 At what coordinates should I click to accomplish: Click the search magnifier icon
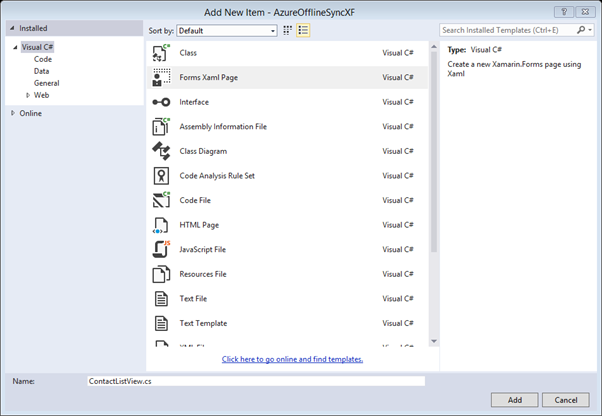[580, 30]
